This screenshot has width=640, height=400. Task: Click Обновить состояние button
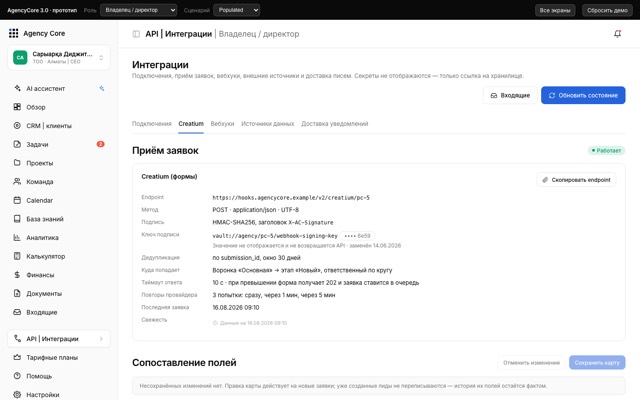point(583,95)
